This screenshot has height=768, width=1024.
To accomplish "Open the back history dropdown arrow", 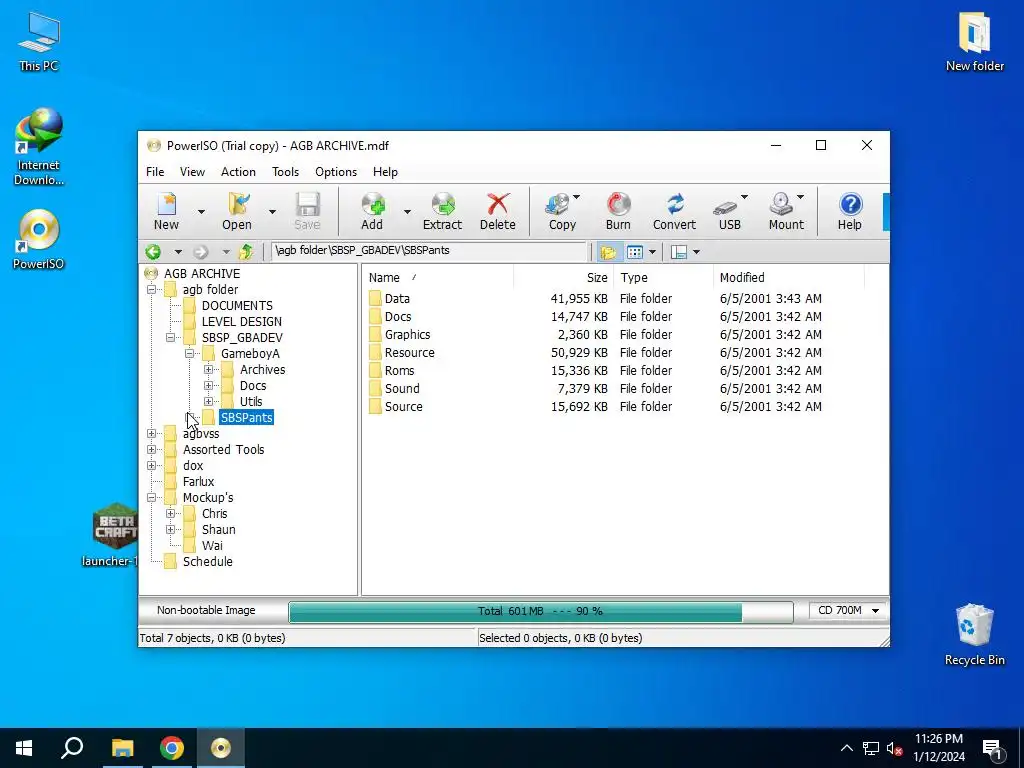I will click(x=177, y=252).
